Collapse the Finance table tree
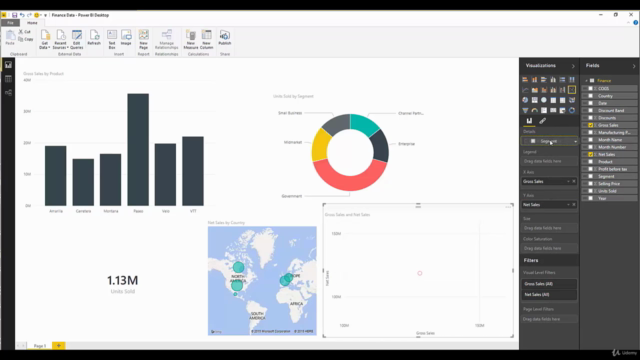 pyautogui.click(x=587, y=81)
